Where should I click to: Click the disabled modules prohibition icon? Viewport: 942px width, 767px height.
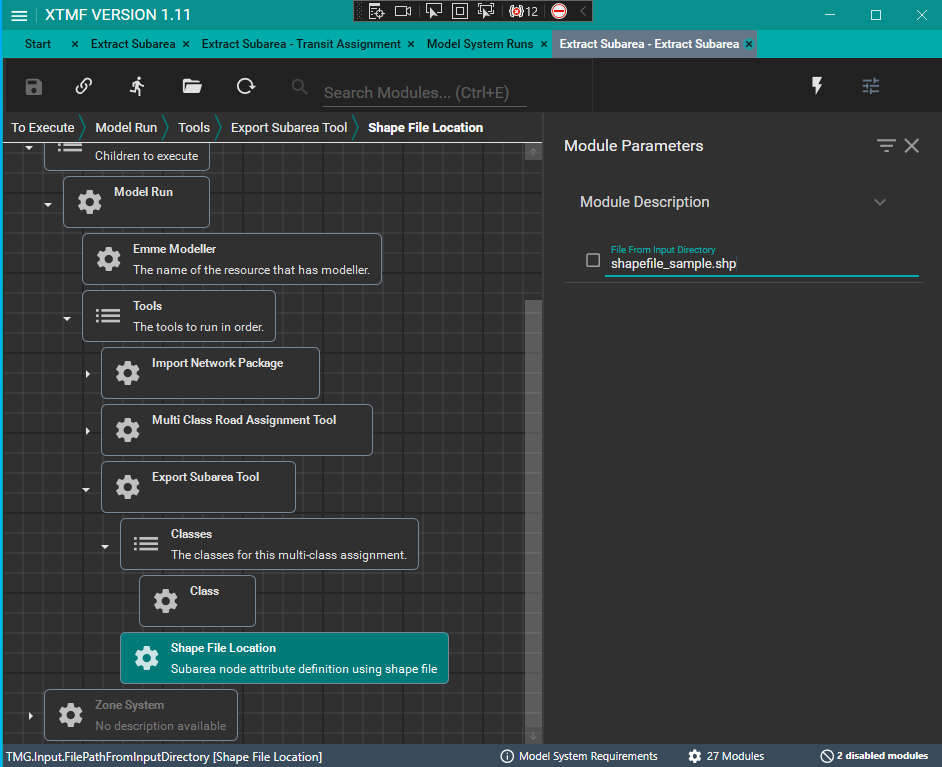point(827,756)
